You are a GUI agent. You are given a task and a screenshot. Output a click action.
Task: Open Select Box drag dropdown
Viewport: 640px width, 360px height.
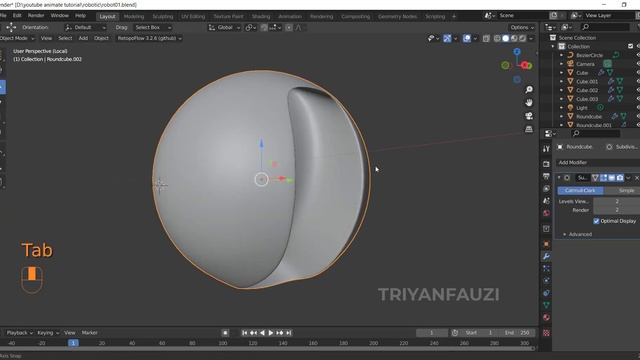153,27
